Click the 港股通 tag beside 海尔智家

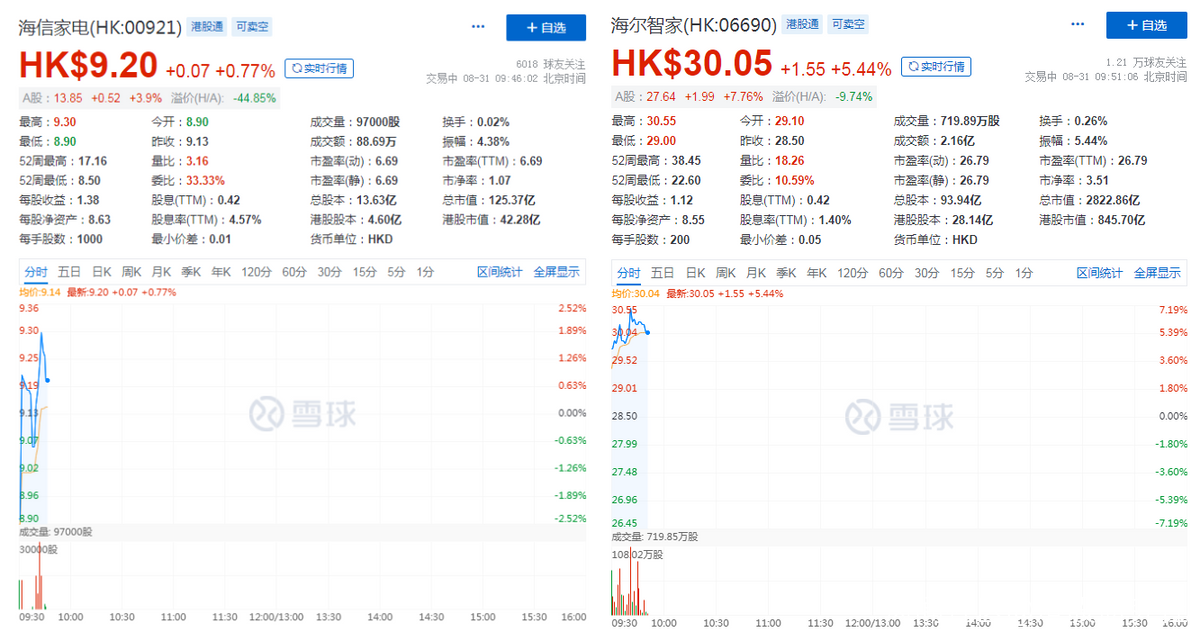click(800, 24)
